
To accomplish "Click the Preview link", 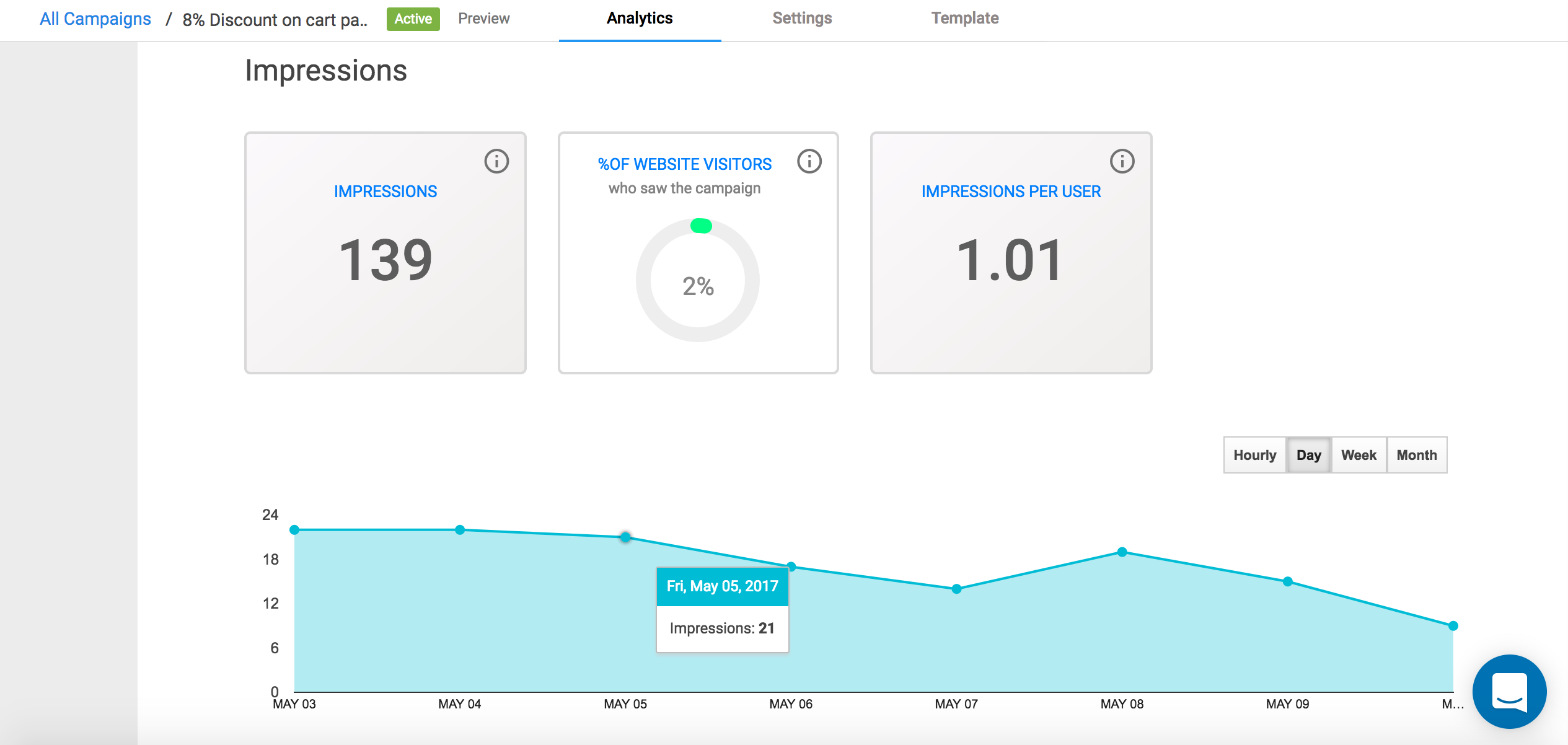I will point(483,19).
